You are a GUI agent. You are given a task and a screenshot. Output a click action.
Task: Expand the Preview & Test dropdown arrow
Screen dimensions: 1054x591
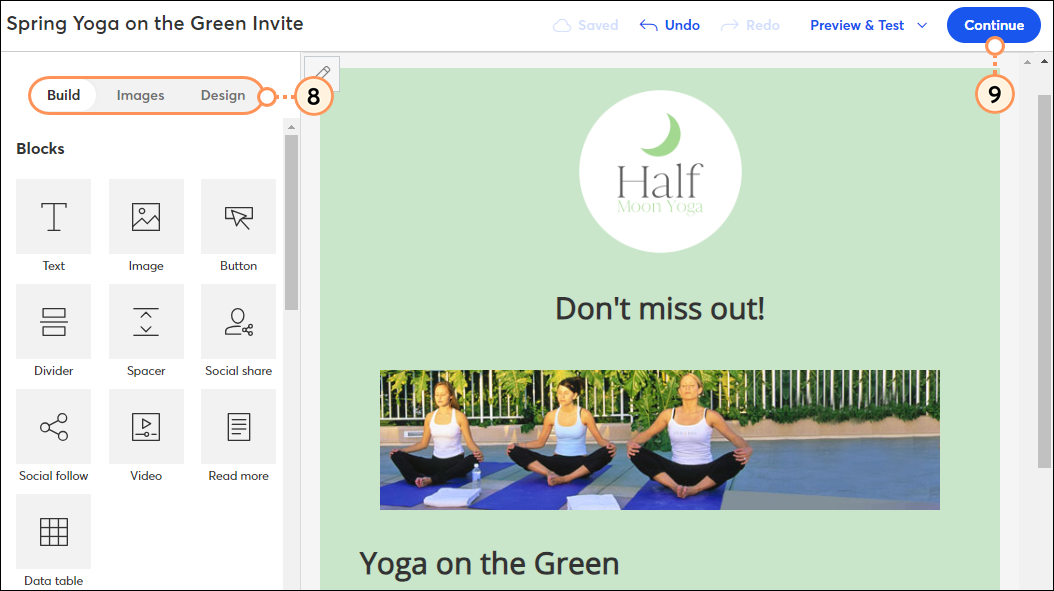(x=922, y=26)
